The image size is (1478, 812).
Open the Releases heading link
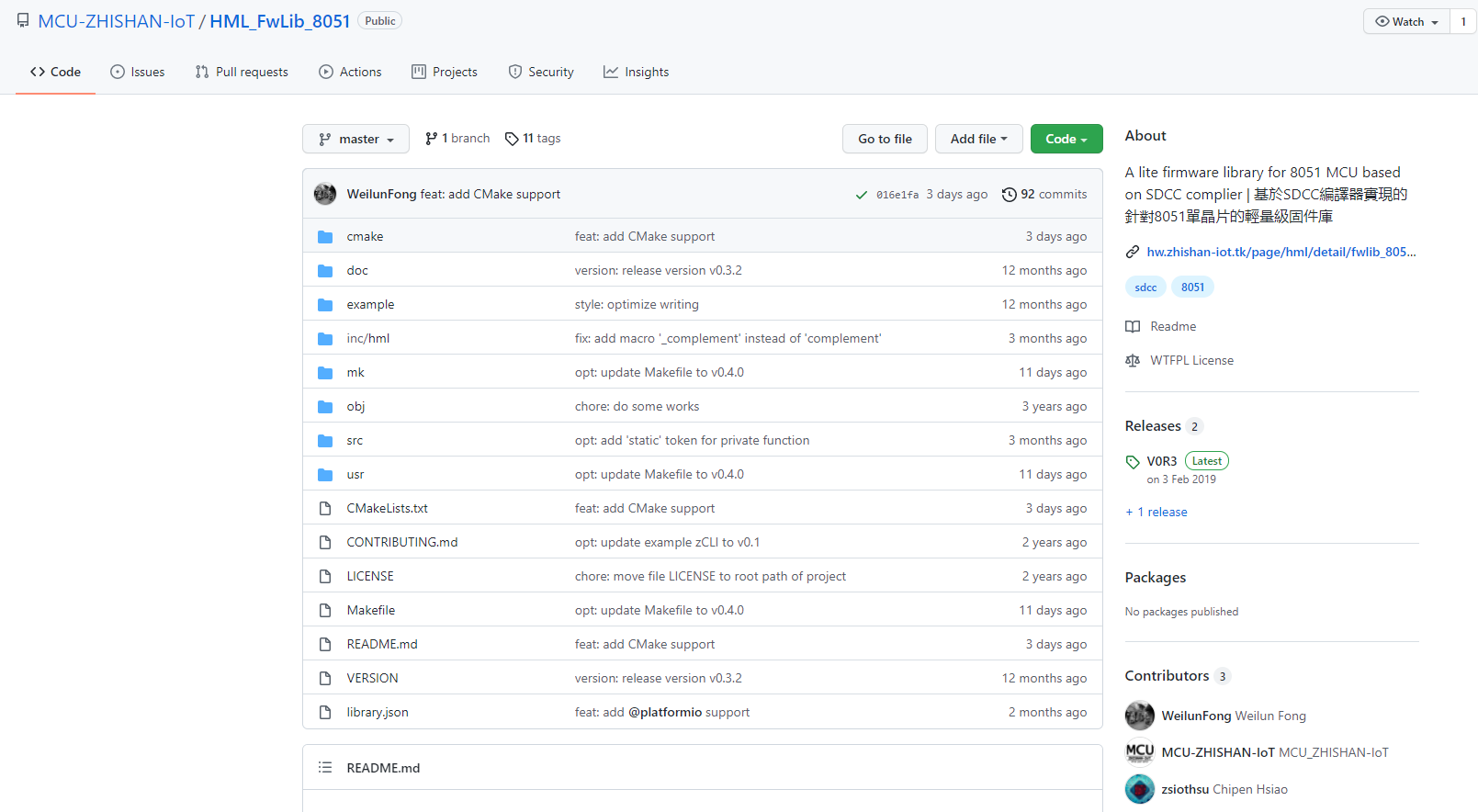coord(1153,426)
